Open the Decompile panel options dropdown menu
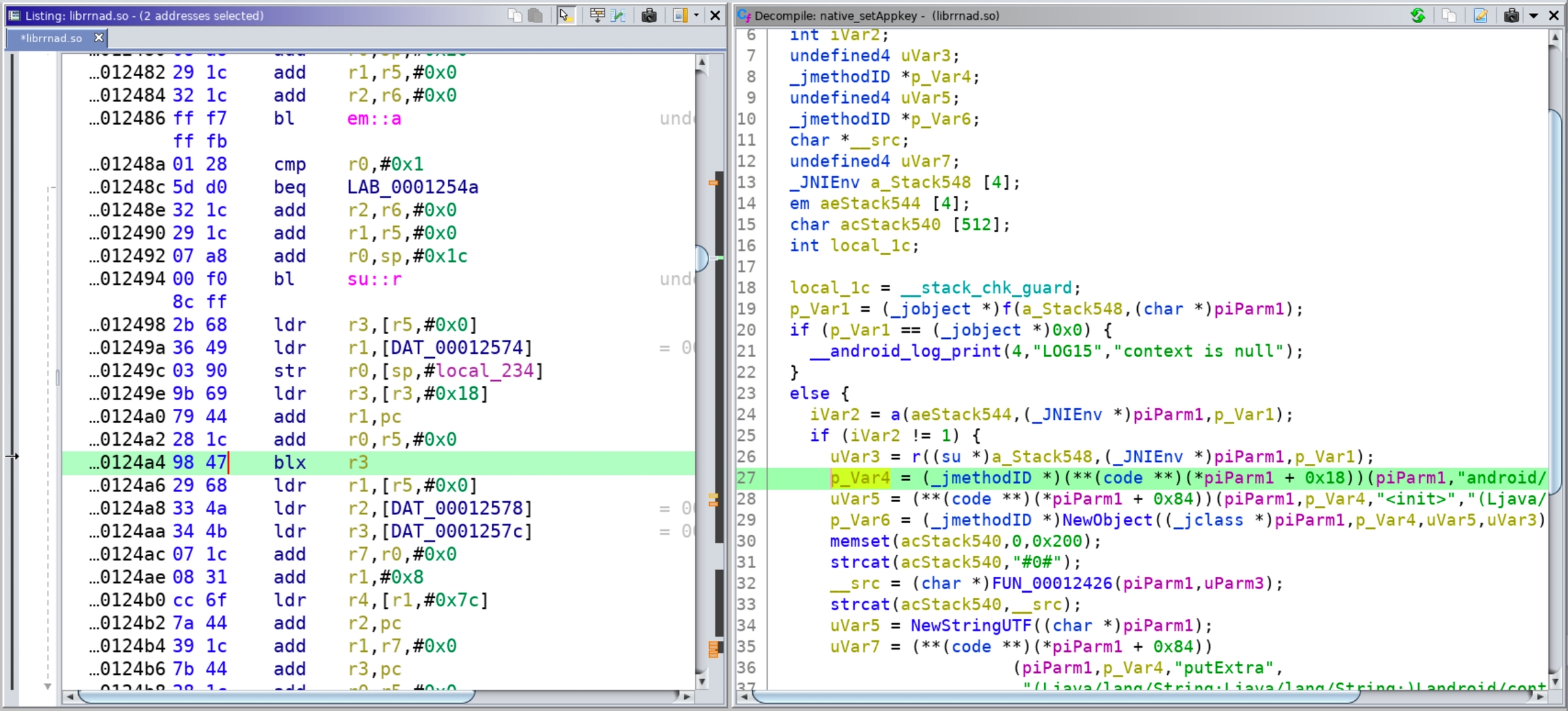 (1533, 15)
